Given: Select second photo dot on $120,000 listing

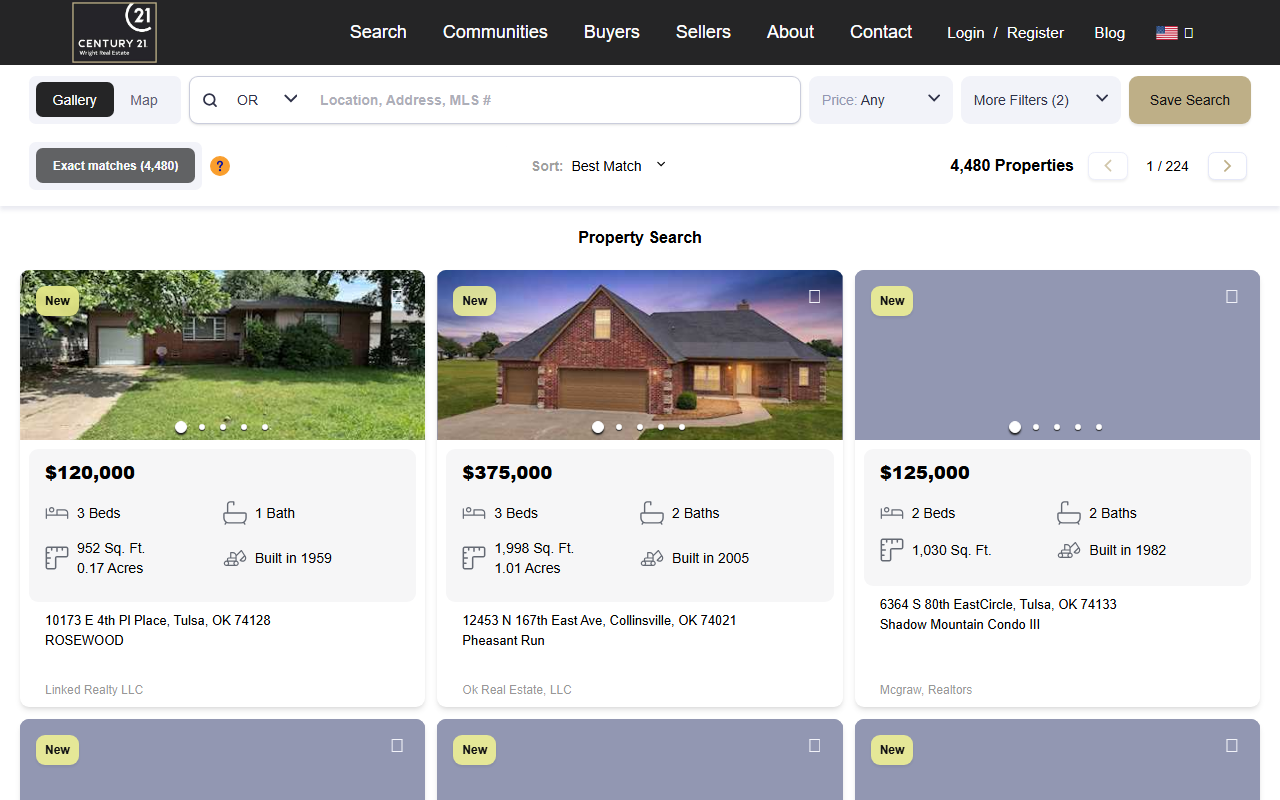Looking at the screenshot, I should (x=202, y=427).
